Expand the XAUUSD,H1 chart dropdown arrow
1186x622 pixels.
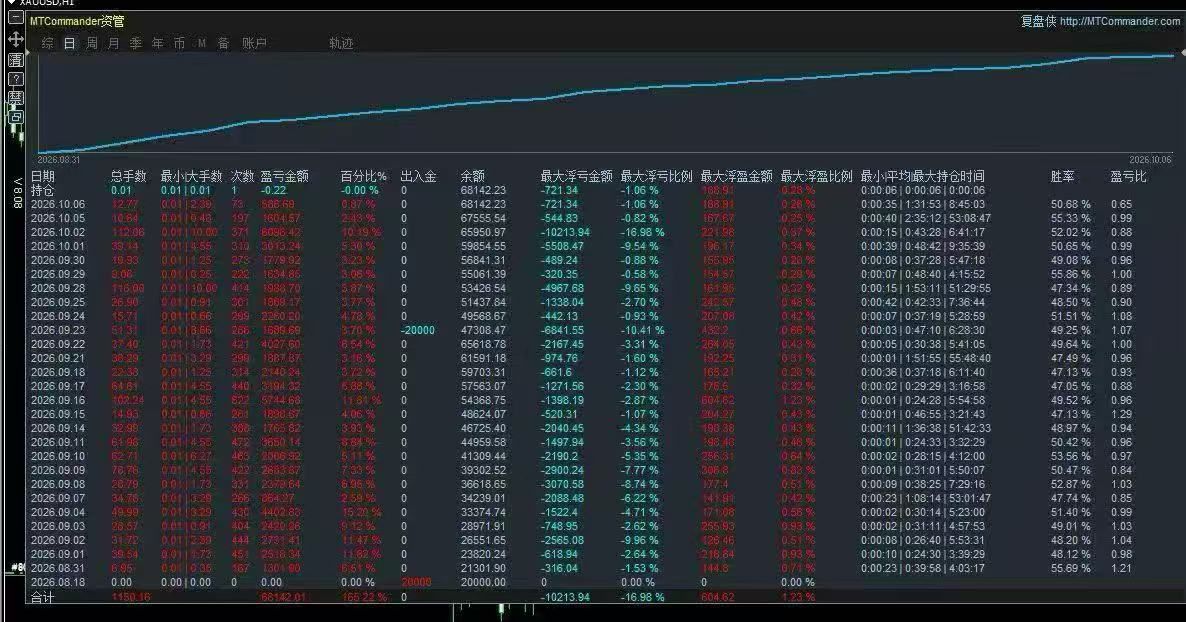point(11,3)
